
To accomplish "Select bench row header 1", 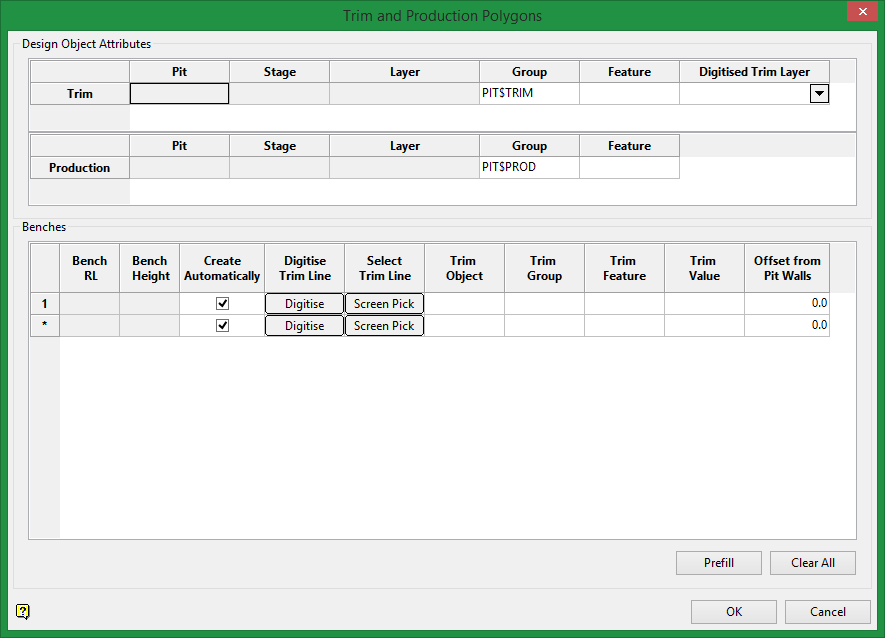I will tap(45, 304).
